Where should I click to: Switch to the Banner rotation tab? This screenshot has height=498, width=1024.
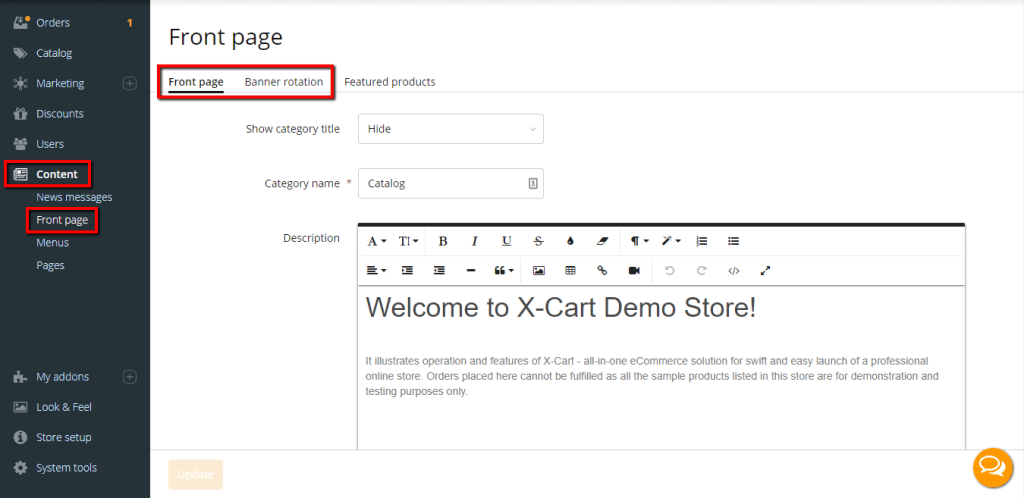(284, 82)
